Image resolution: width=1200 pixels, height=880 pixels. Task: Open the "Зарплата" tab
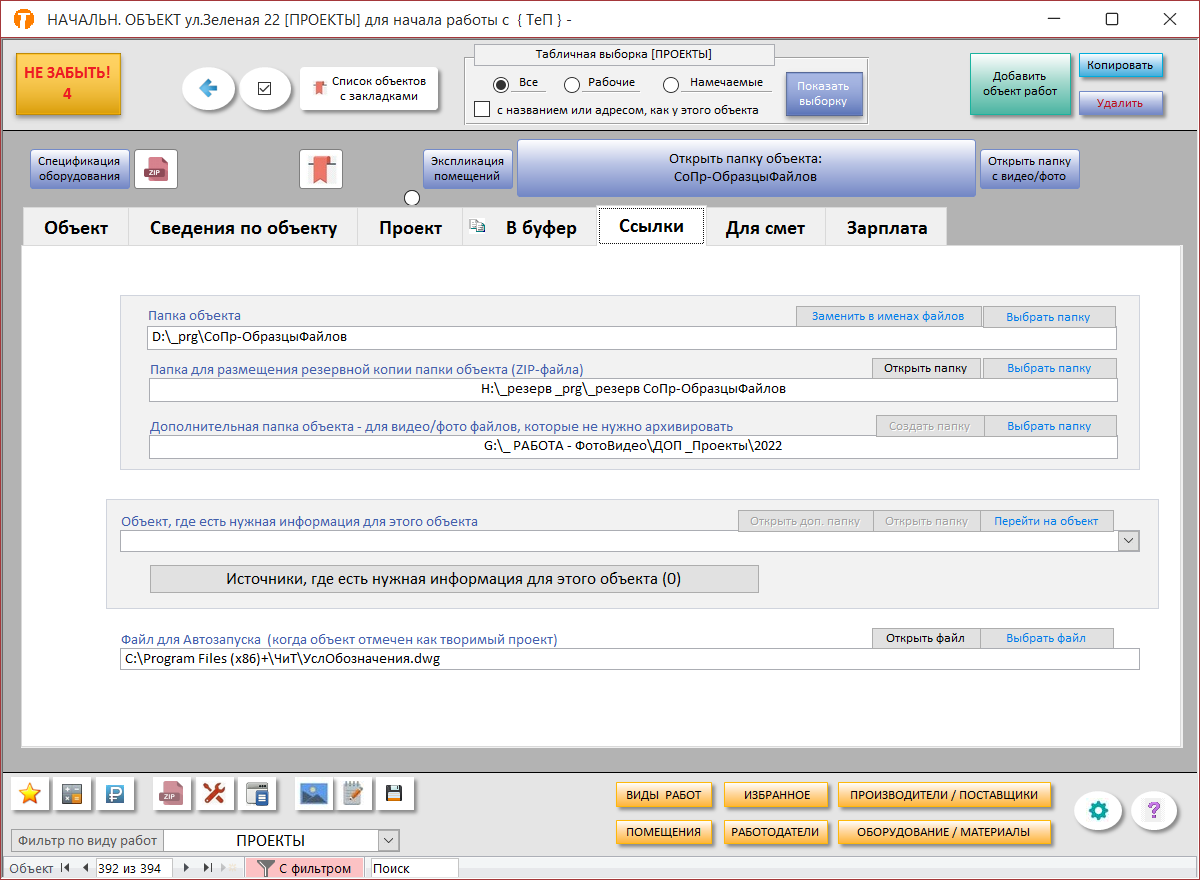point(886,227)
